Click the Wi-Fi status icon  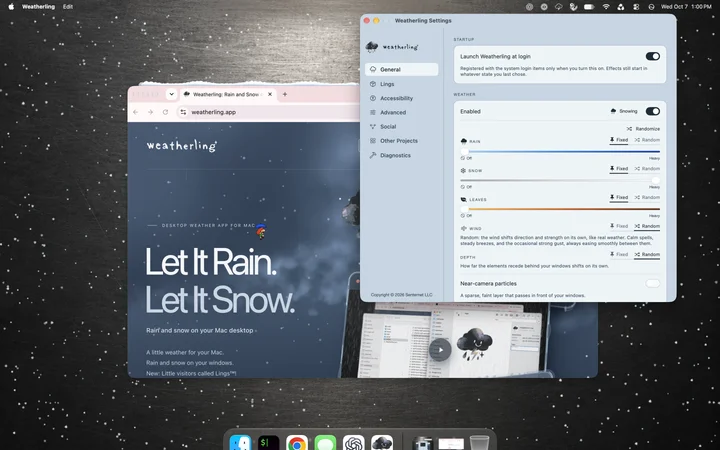coord(606,6)
